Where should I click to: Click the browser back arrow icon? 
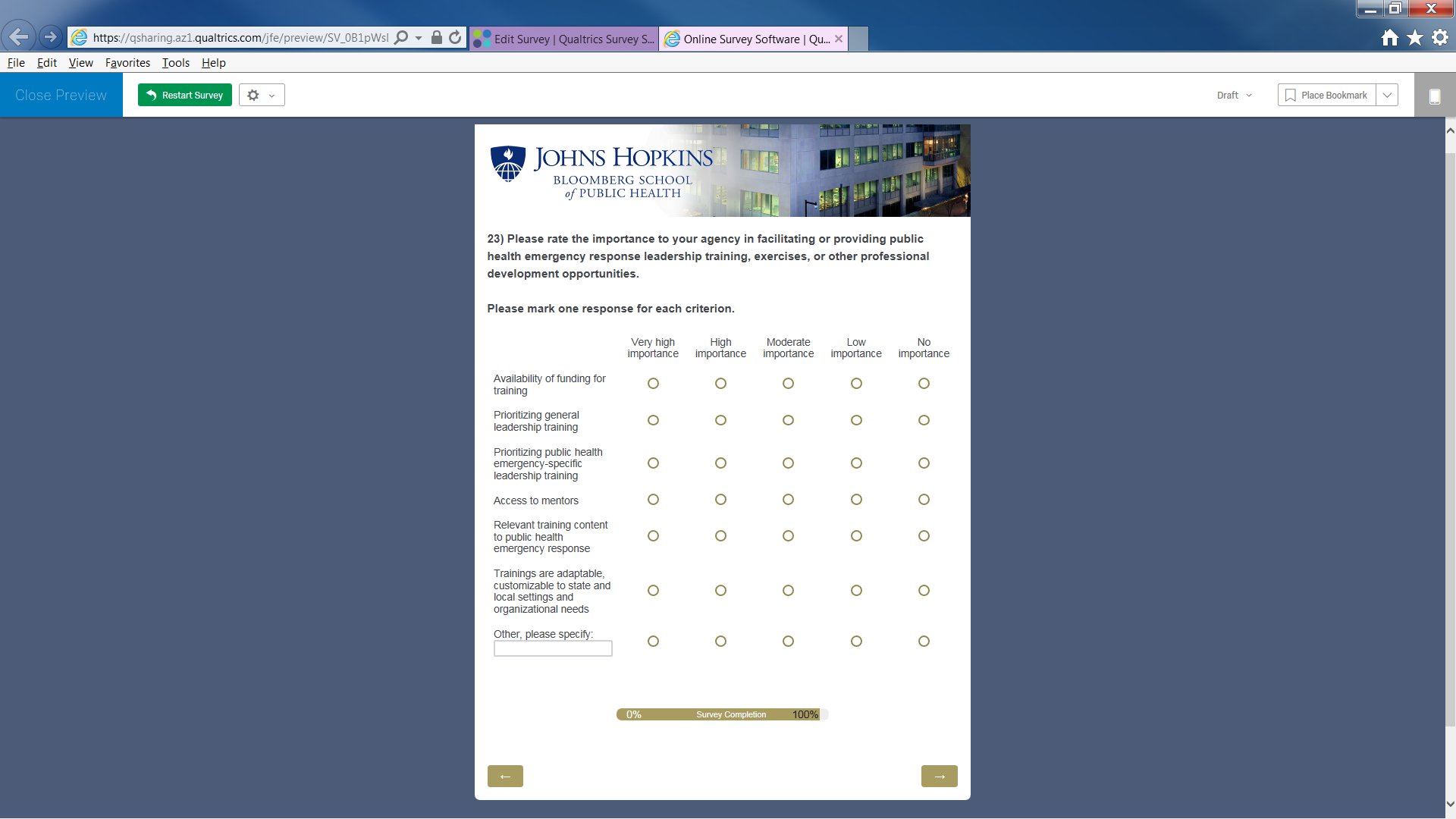(x=18, y=36)
